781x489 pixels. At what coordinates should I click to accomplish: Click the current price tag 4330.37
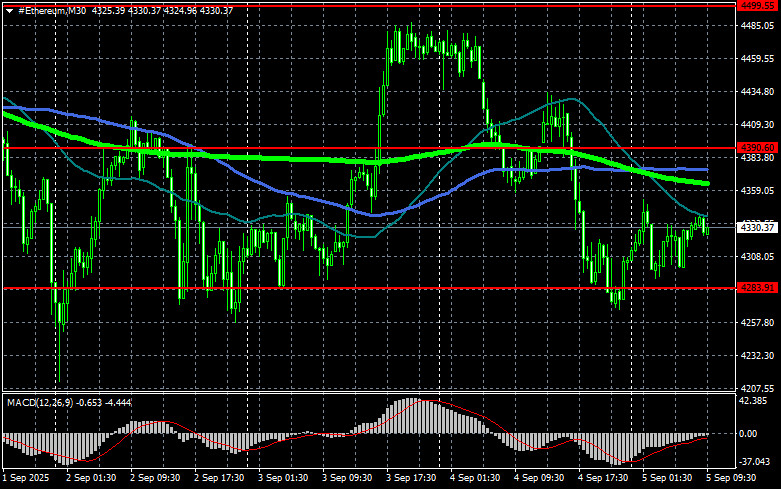pos(757,227)
